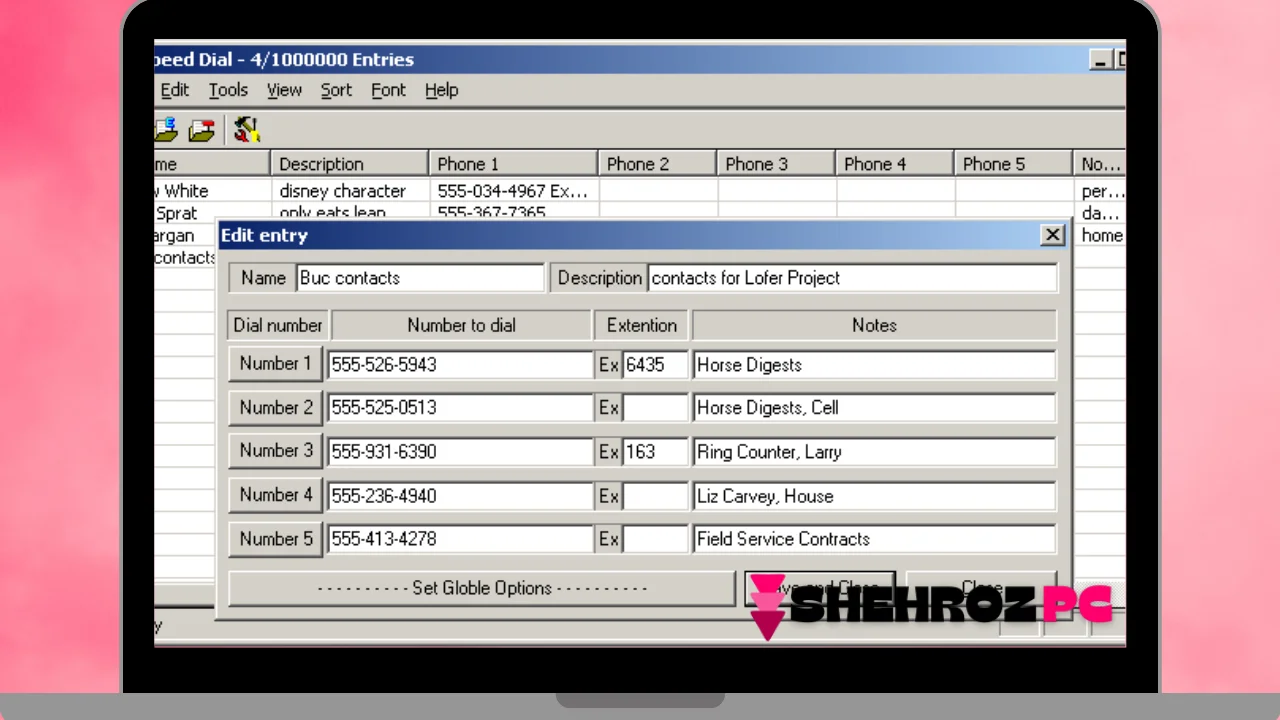Click the number field 555-526-5943
Image resolution: width=1280 pixels, height=720 pixels.
[x=461, y=365]
